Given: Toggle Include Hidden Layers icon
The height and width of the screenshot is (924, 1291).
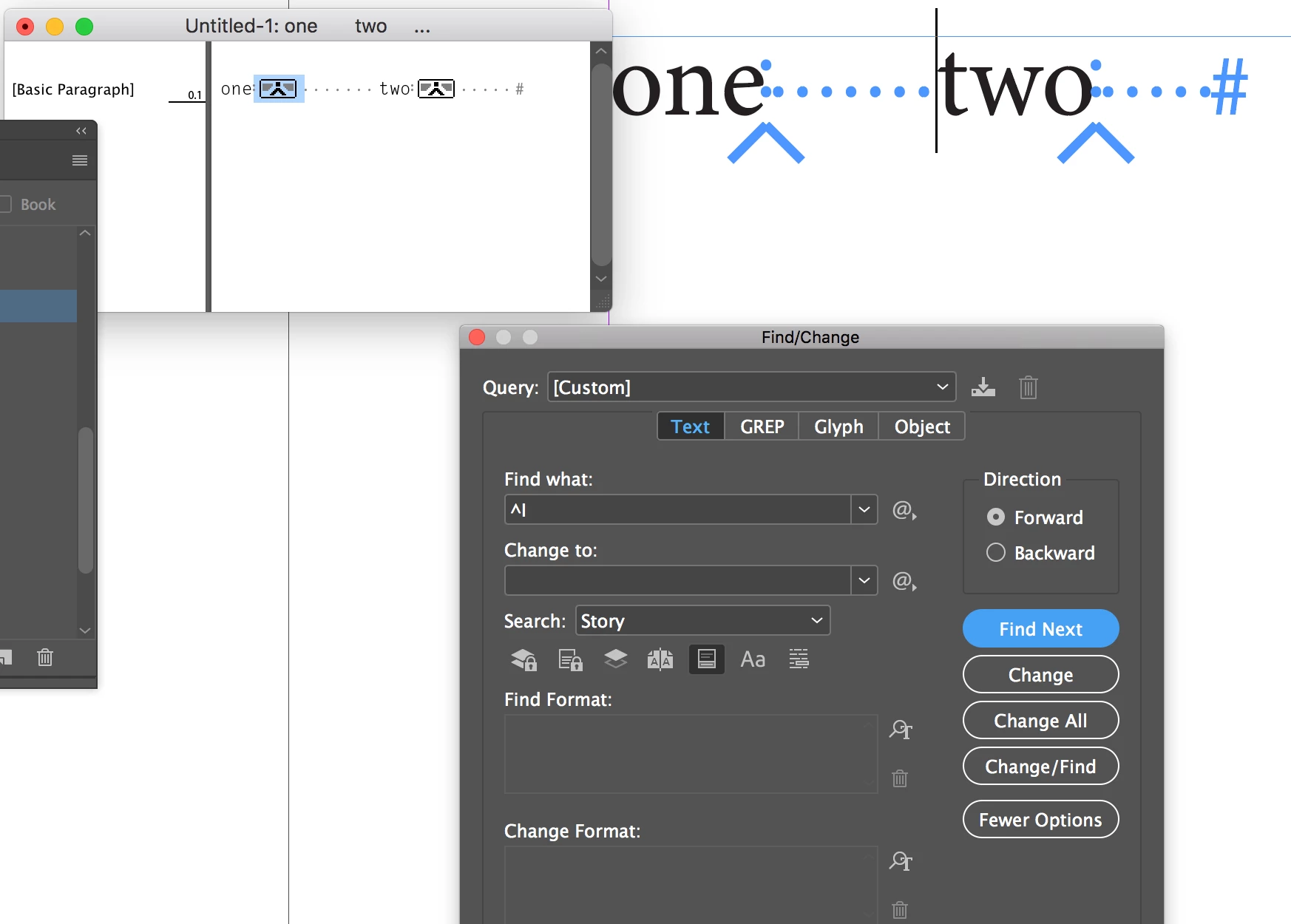Looking at the screenshot, I should [615, 658].
